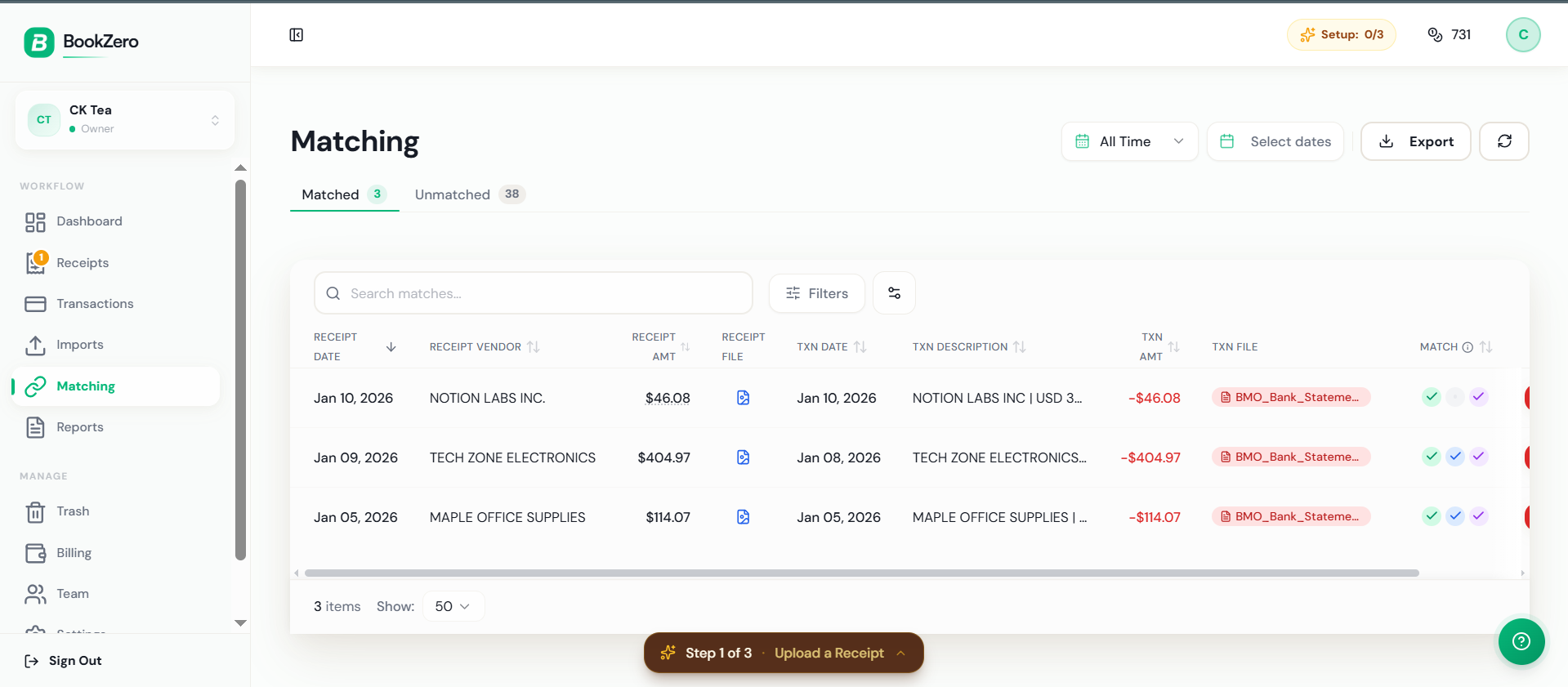Expand the Step 1 of 3 onboarding bar

point(784,653)
